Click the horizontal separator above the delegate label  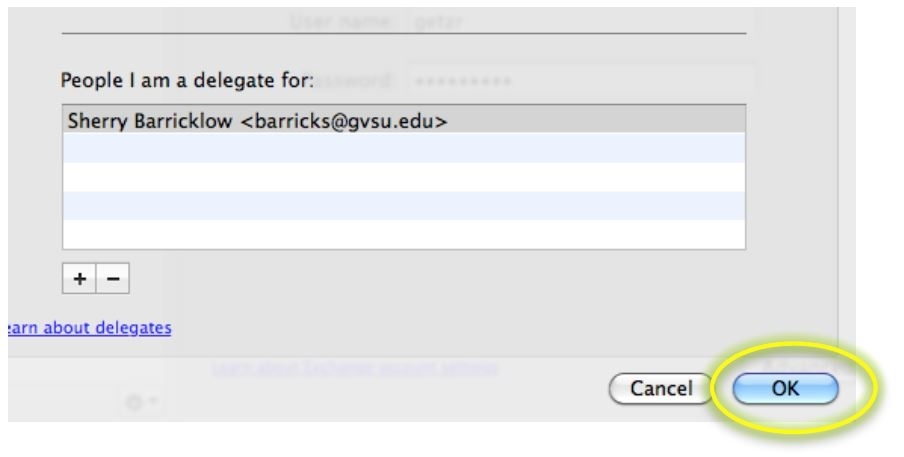pos(403,33)
